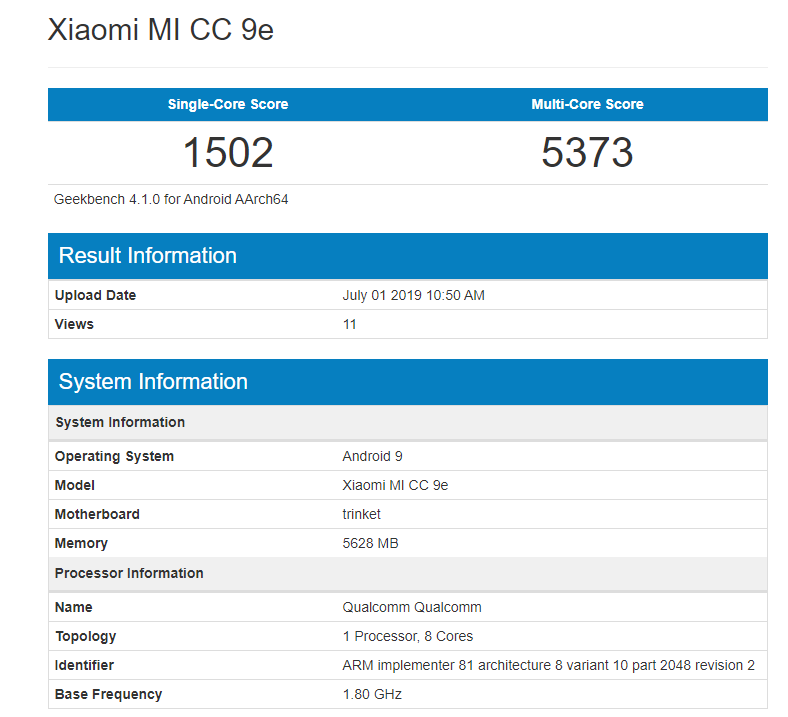Click the Qualcomm Qualcomm processor name

click(x=412, y=607)
